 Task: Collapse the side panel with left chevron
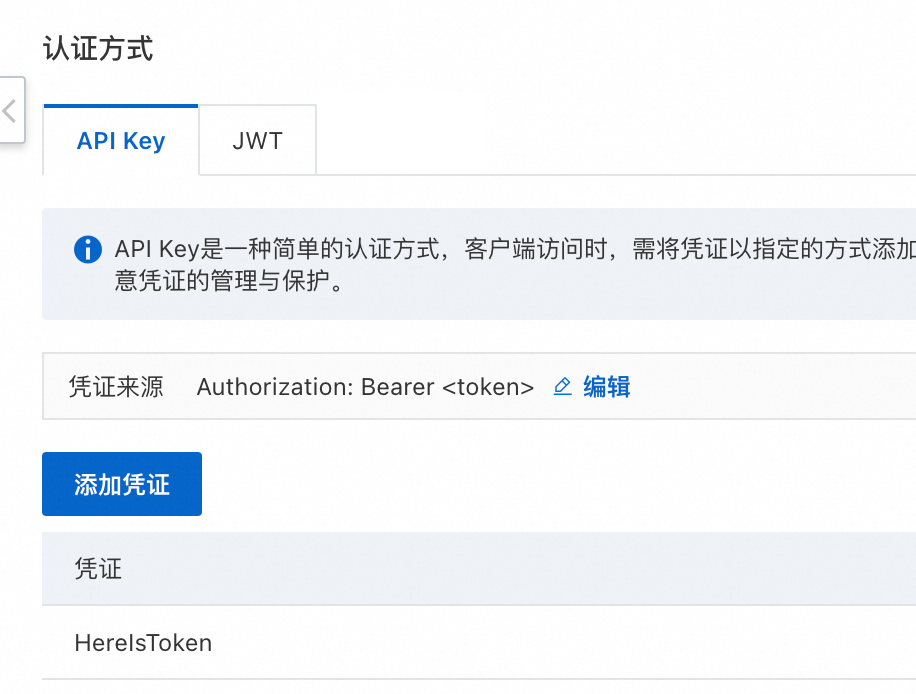click(x=11, y=110)
